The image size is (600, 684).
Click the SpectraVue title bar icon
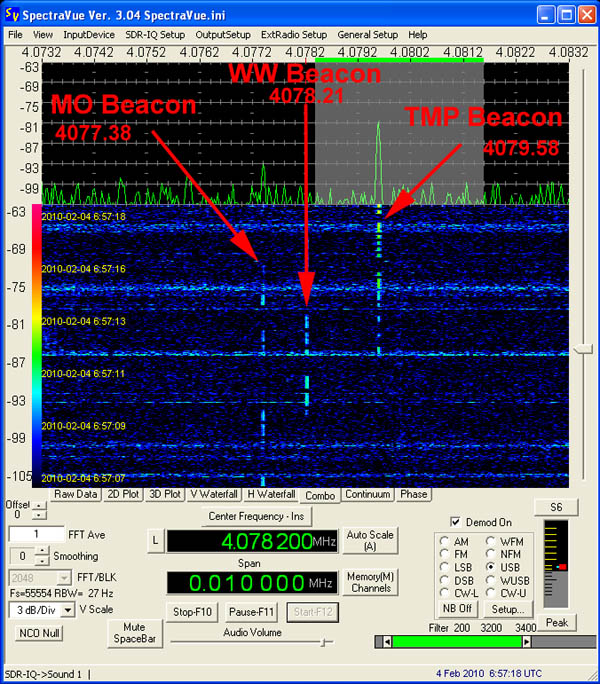11,14
